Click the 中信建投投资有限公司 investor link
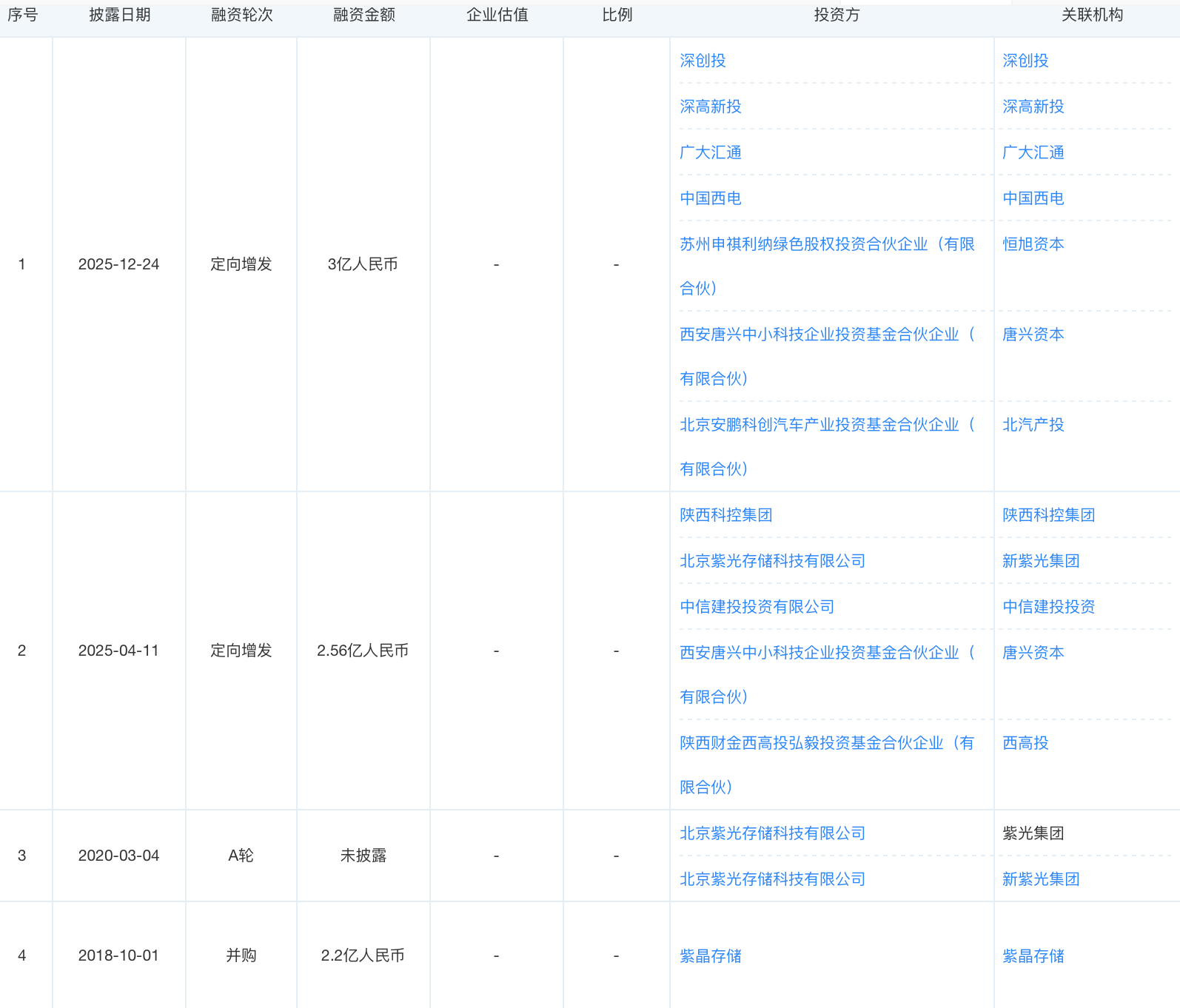The image size is (1180, 1008). [757, 607]
